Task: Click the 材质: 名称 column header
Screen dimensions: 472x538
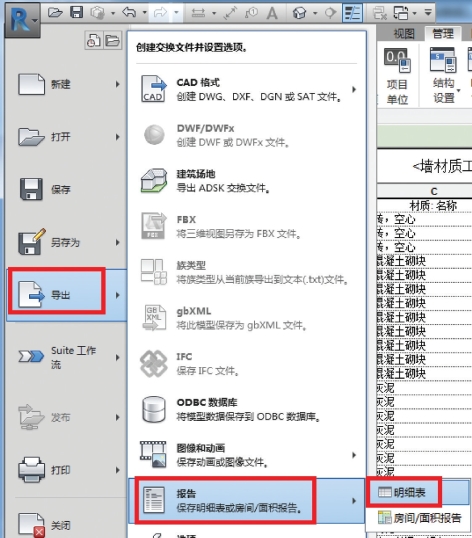Action: coord(433,206)
